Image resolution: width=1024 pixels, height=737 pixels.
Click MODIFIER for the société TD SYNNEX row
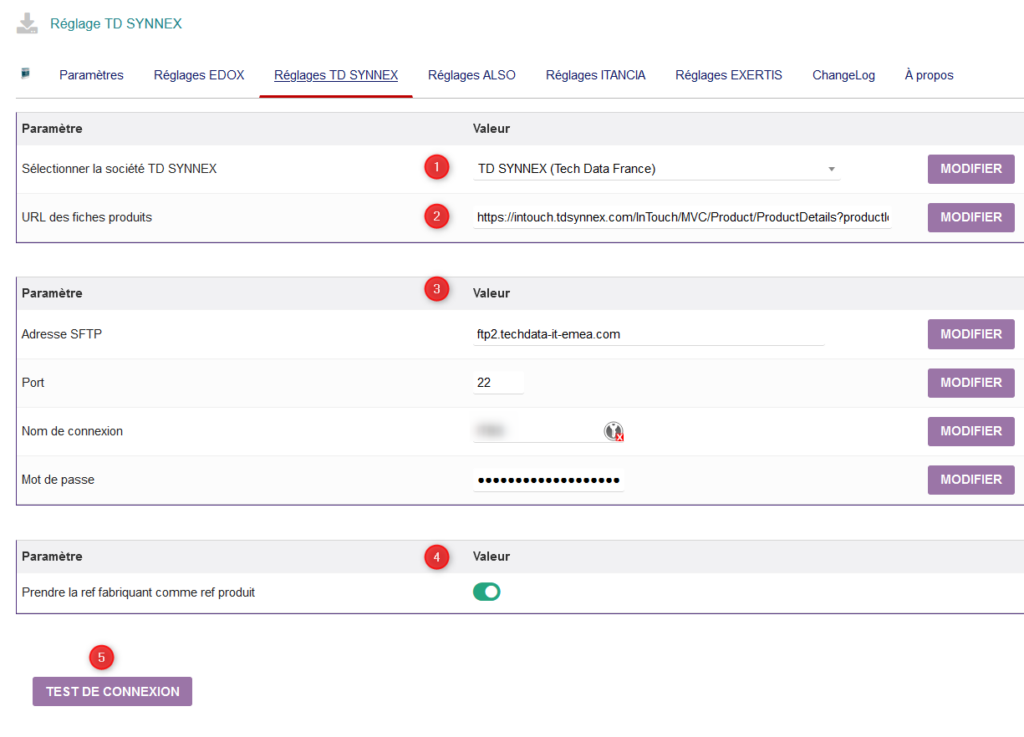[x=971, y=169]
